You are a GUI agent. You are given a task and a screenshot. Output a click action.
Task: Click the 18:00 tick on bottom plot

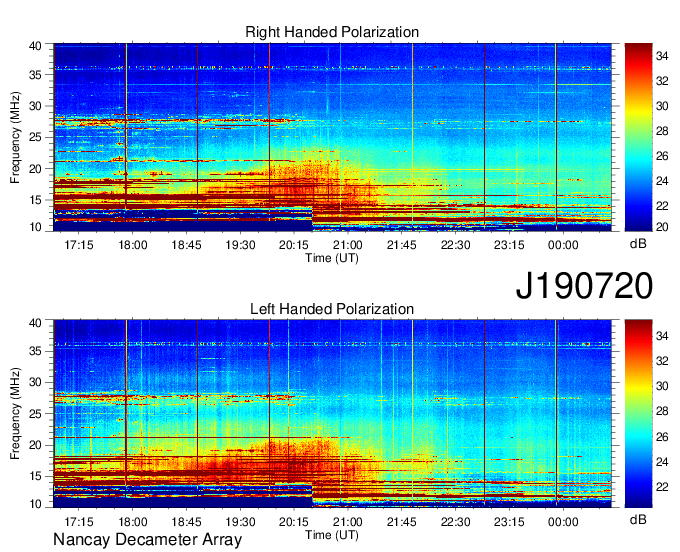[133, 522]
